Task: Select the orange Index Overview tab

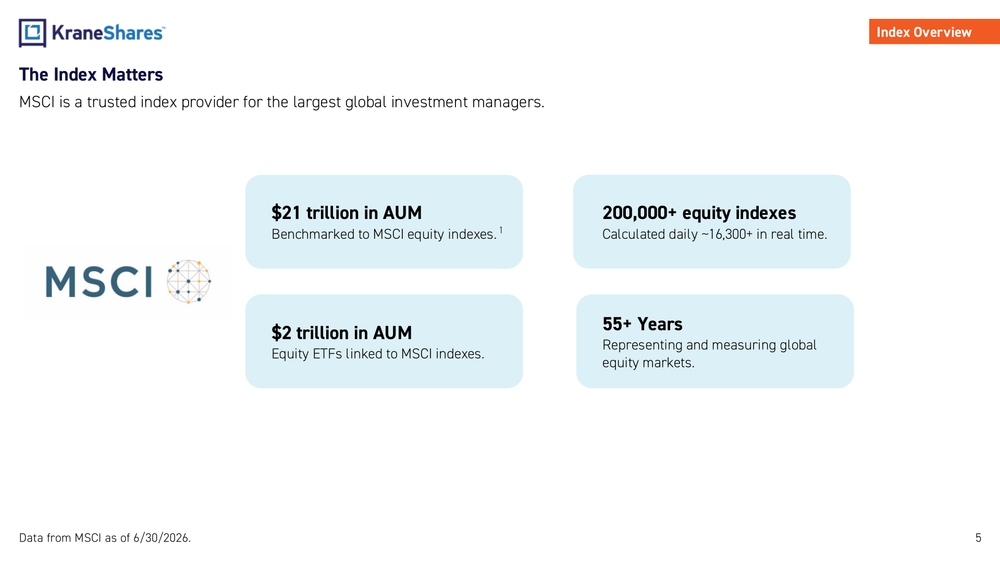Action: [x=934, y=32]
